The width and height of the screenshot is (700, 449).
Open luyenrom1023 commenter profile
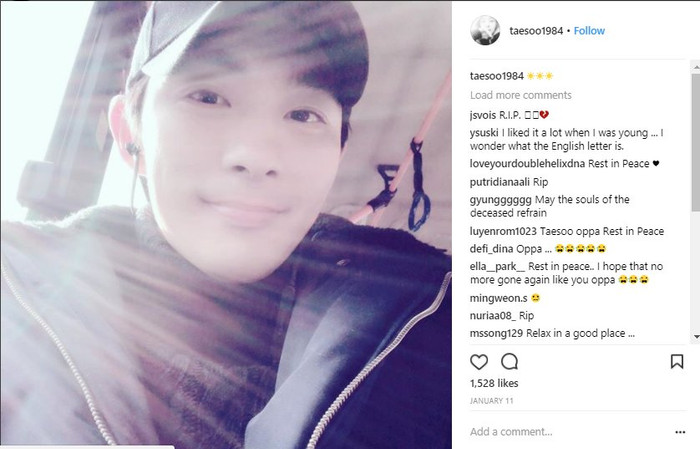(x=503, y=231)
